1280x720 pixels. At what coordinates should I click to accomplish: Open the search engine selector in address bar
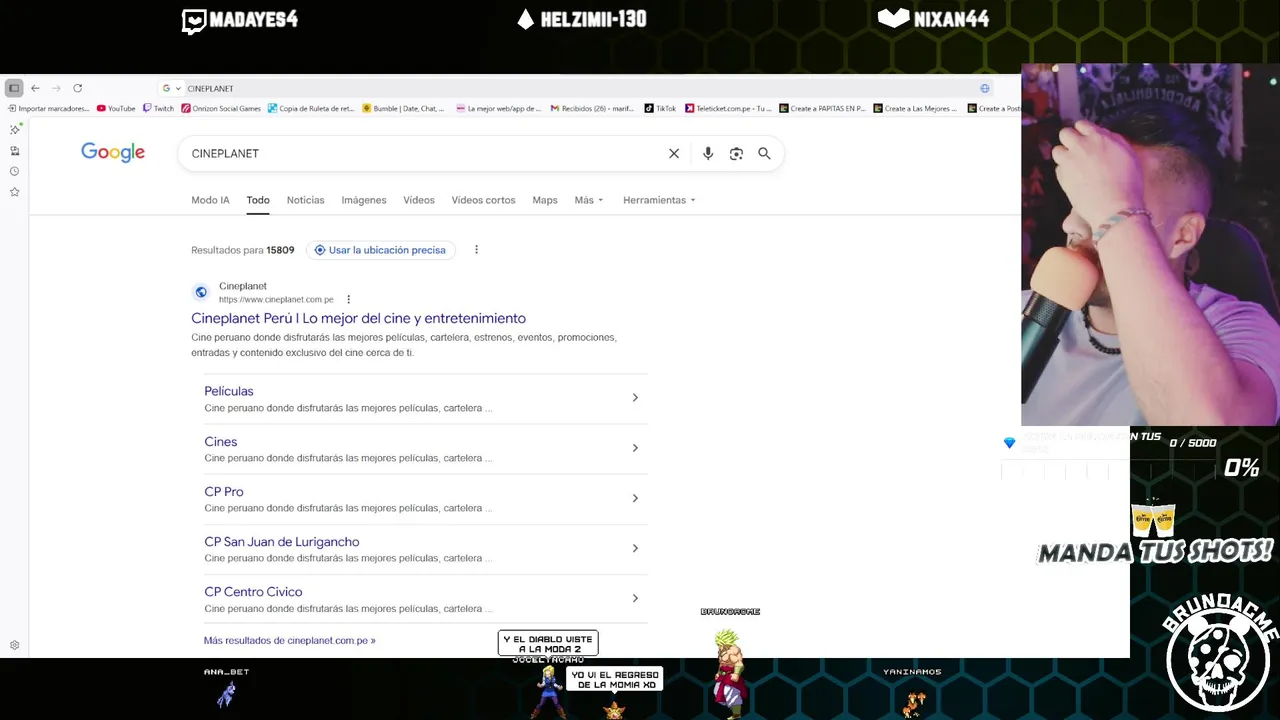point(172,88)
